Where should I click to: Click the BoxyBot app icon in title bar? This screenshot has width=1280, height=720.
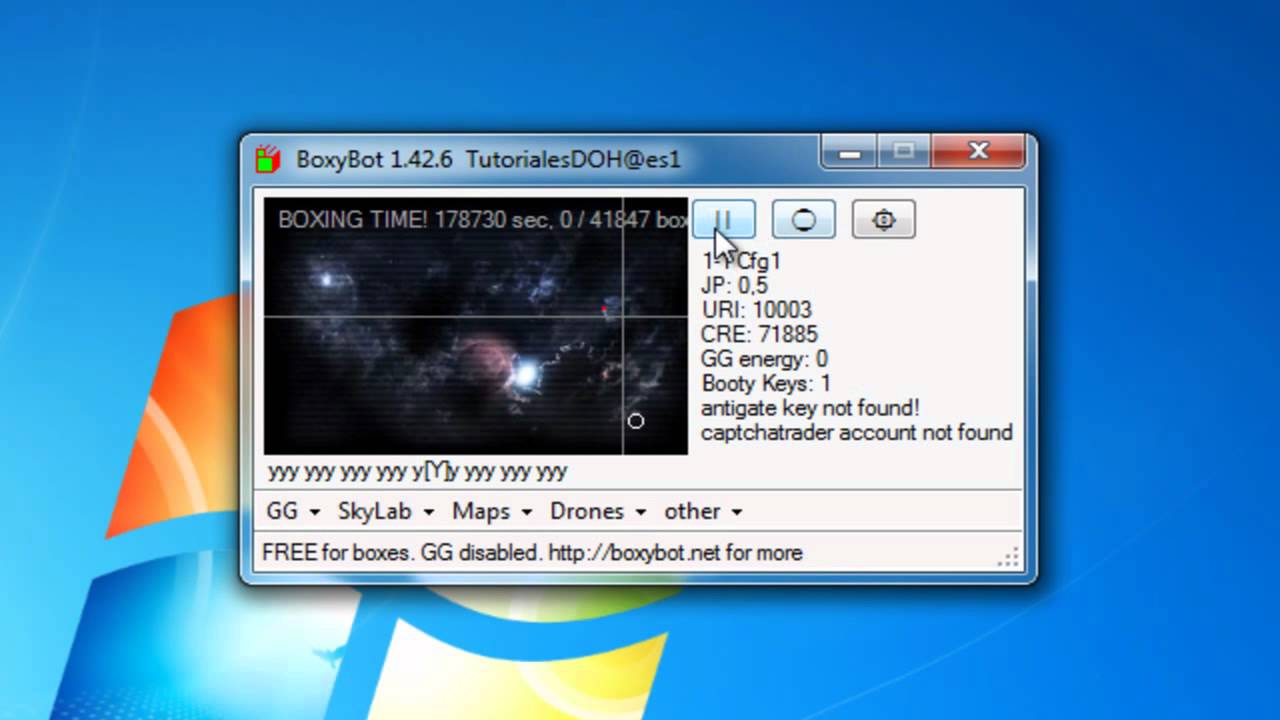click(x=267, y=159)
